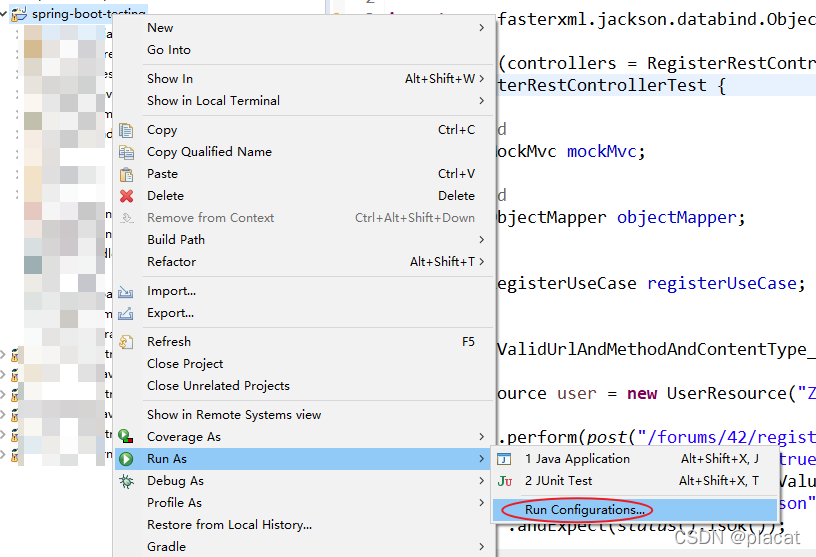Click mockMvc field in the editor
Image resolution: width=816 pixels, height=557 pixels.
coord(601,151)
